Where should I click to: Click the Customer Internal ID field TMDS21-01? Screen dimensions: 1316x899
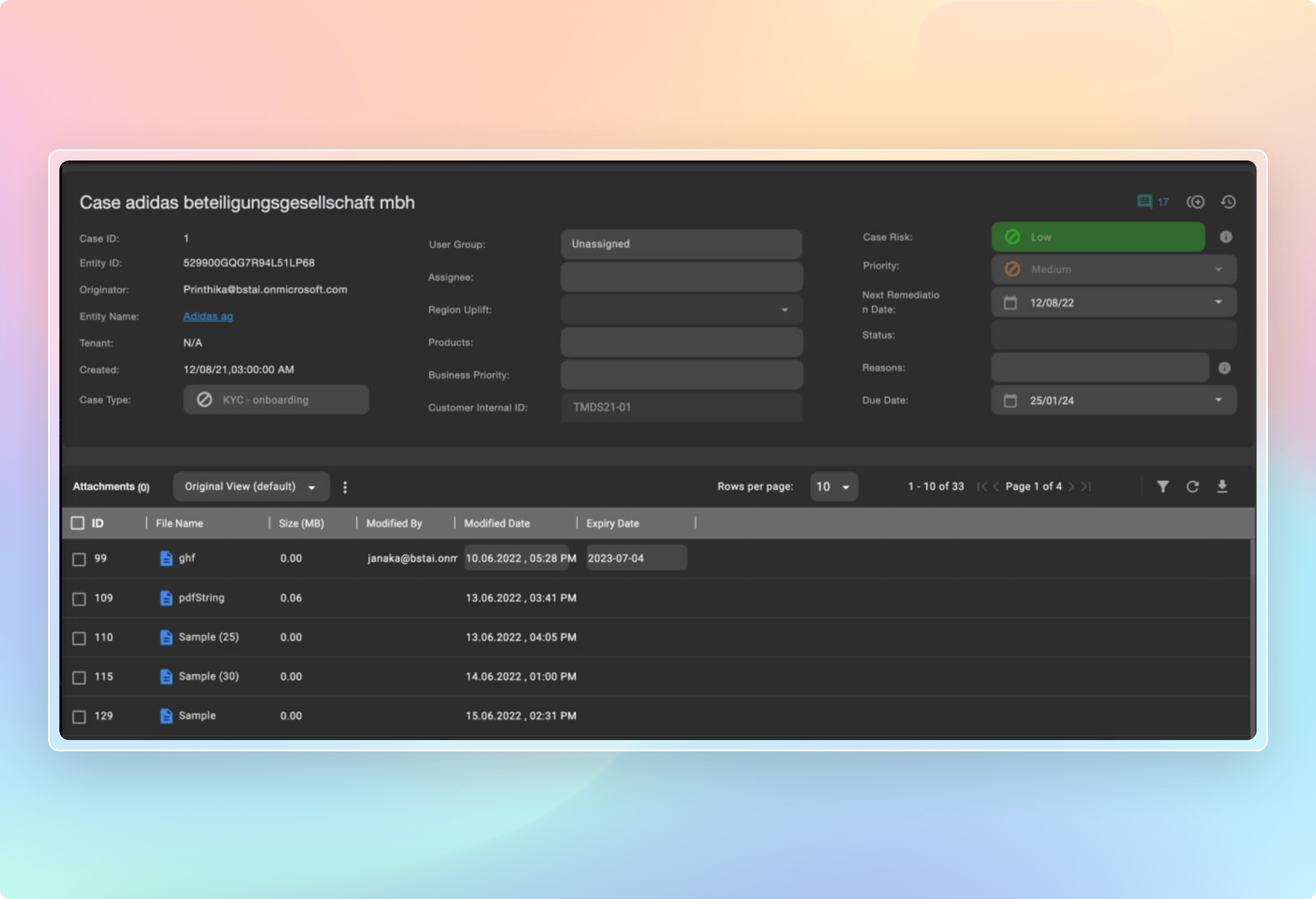coord(681,407)
